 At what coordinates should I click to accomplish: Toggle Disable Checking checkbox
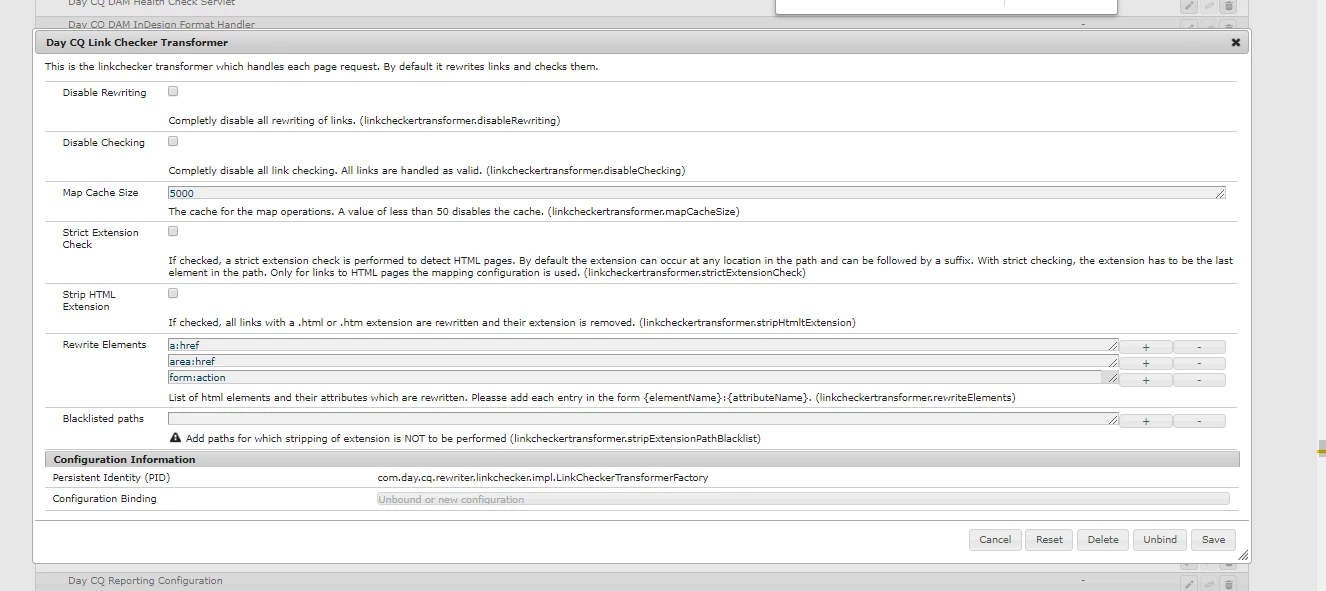click(173, 141)
